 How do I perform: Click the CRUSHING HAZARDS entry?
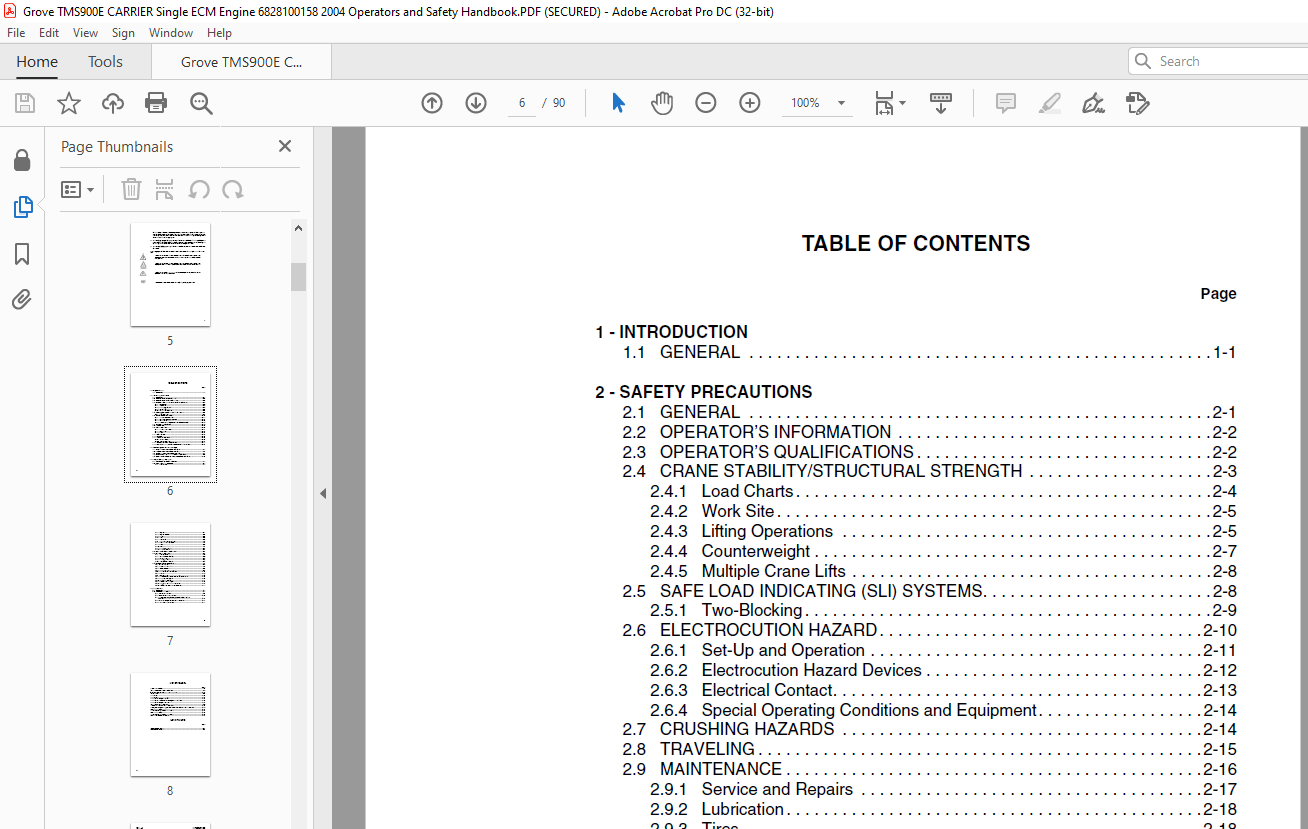pyautogui.click(x=929, y=729)
